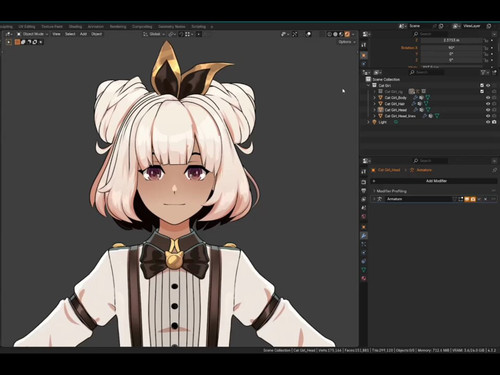This screenshot has width=500, height=375.
Task: Expand Cat Girl_Head_lines in outliner
Action: [x=375, y=116]
